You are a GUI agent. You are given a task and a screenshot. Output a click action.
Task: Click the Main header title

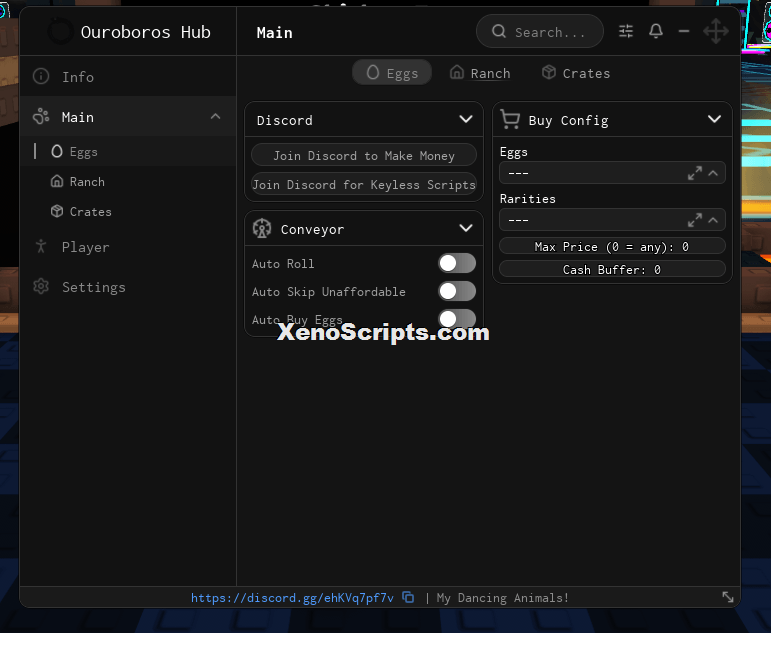[x=274, y=32]
